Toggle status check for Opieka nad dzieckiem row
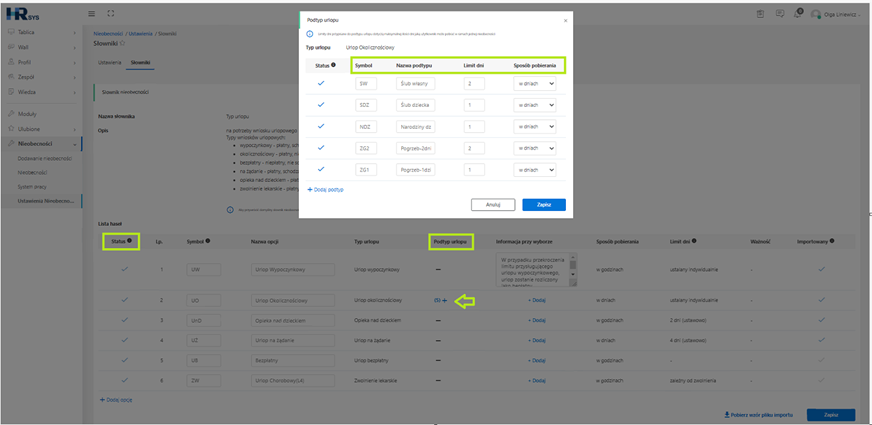The height and width of the screenshot is (425, 872). (x=125, y=320)
